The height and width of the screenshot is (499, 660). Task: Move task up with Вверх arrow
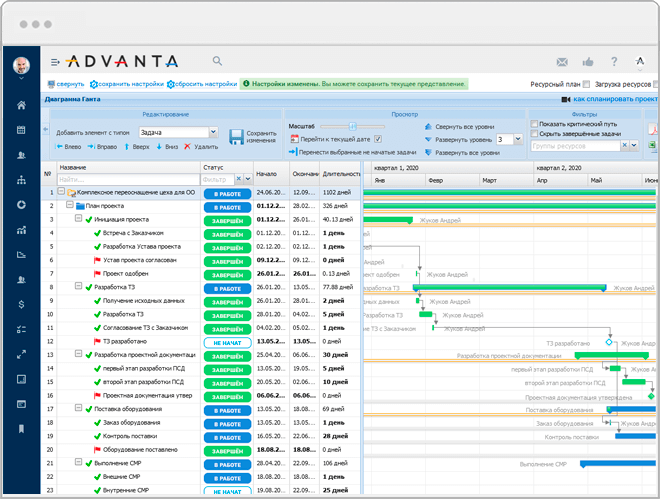point(137,146)
